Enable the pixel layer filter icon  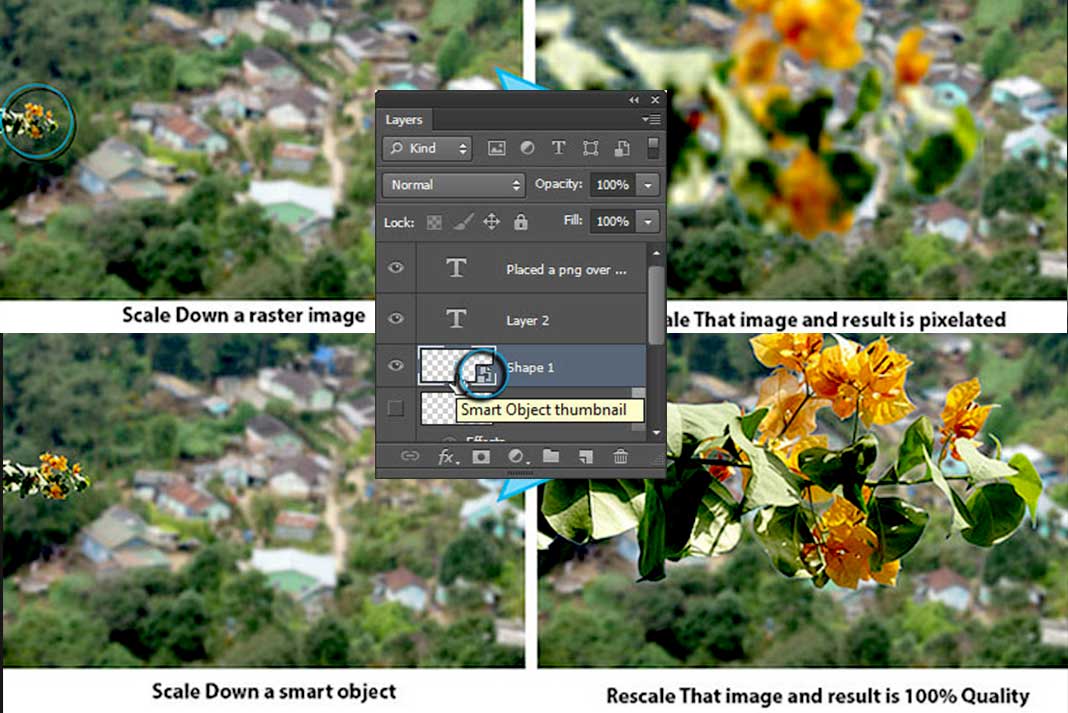tap(496, 148)
